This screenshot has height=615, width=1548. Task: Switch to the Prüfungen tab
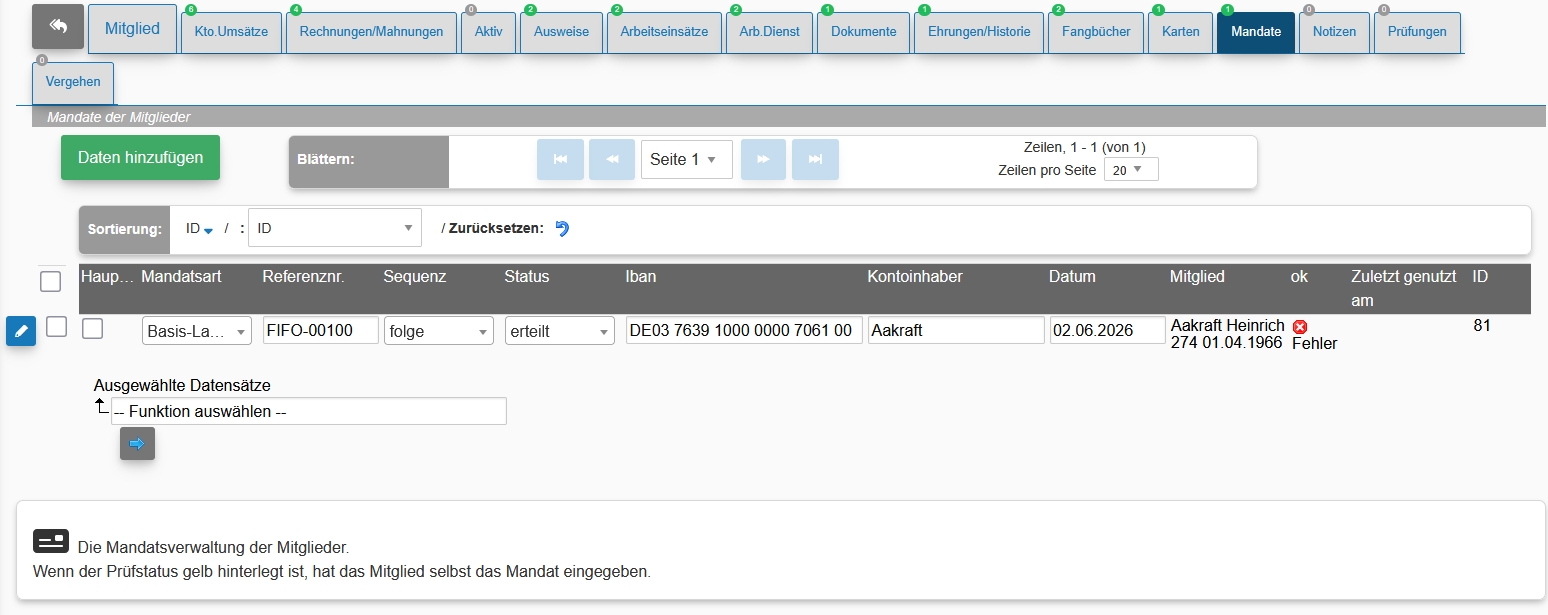coord(1417,31)
